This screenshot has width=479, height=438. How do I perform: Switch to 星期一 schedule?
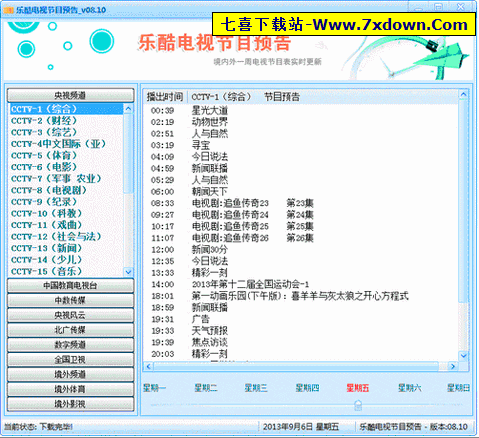click(154, 388)
